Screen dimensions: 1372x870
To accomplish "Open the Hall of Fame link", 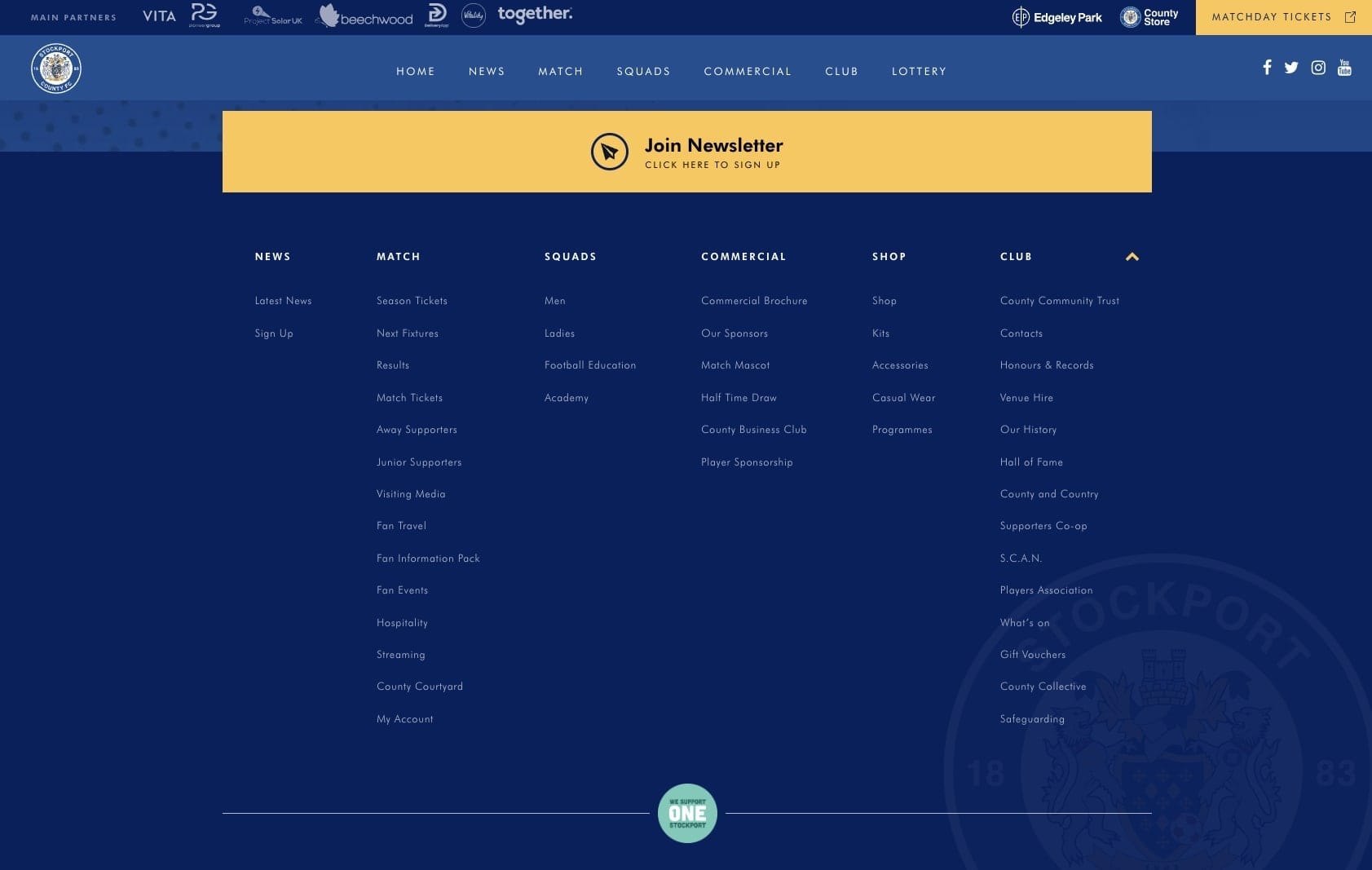I will coord(1031,462).
